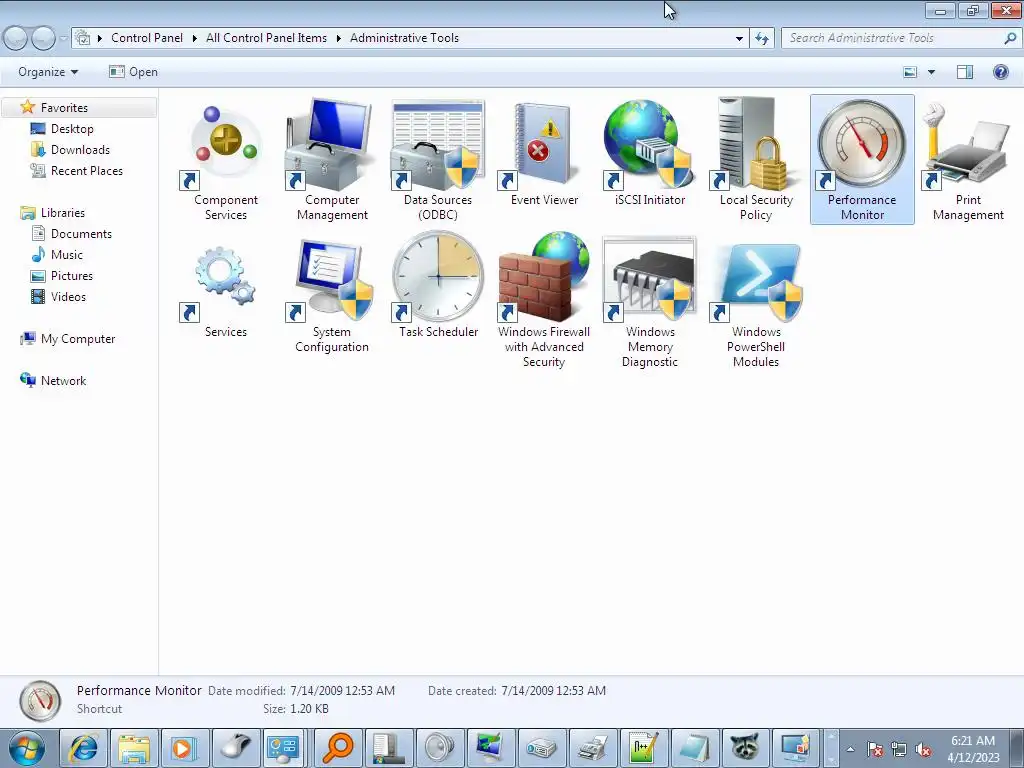Refresh the Administrative Tools folder

(x=761, y=39)
